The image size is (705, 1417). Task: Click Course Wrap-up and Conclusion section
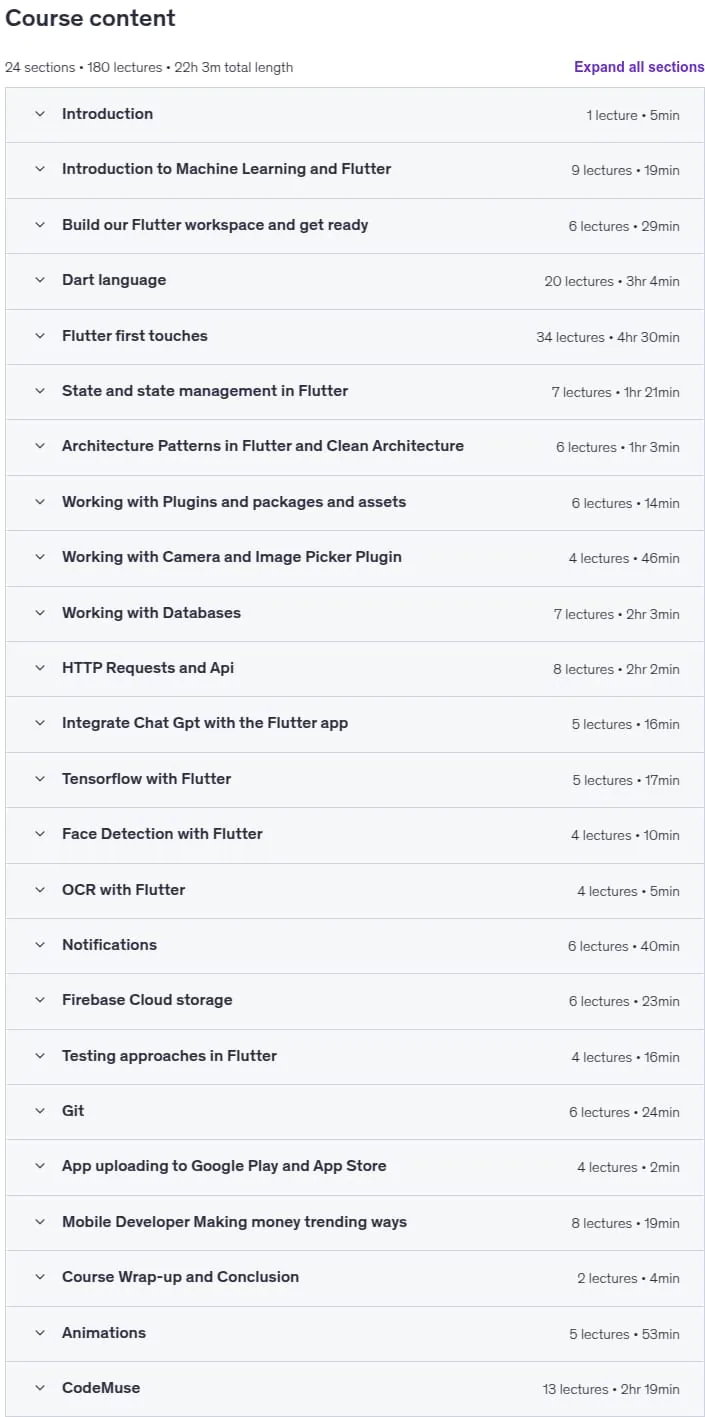click(x=354, y=1277)
